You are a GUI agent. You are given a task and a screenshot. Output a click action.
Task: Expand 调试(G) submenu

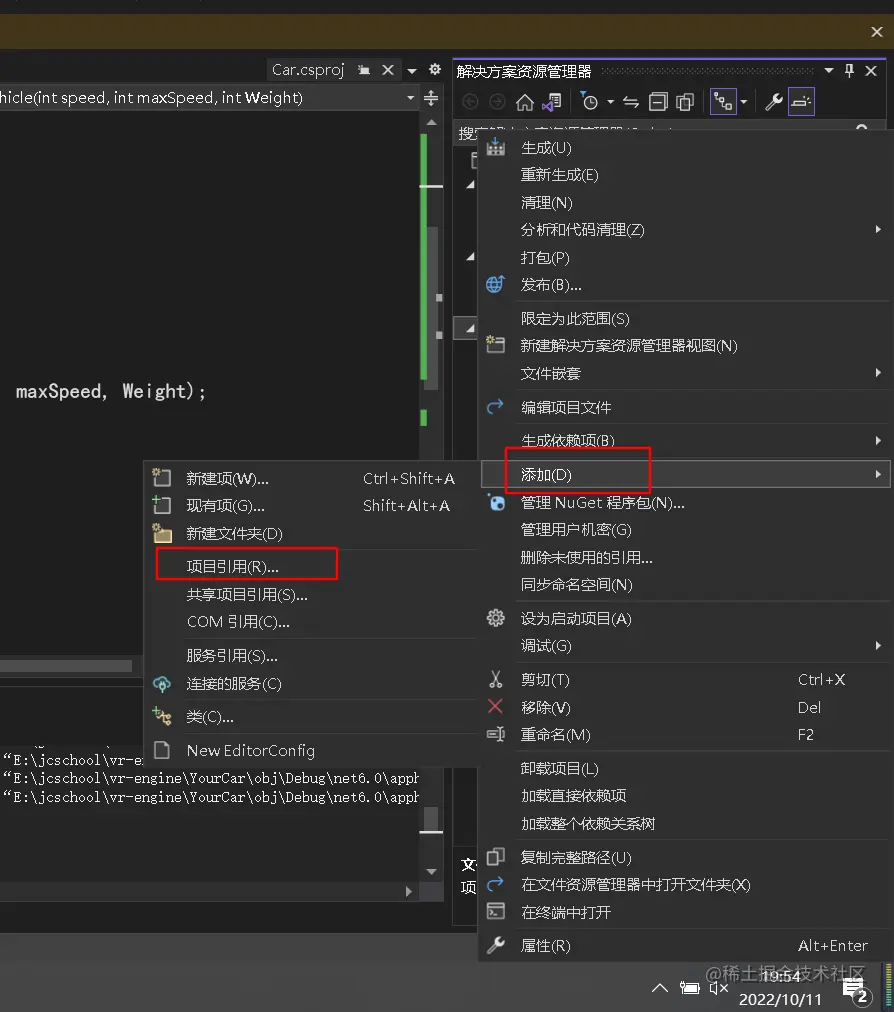tap(686, 645)
